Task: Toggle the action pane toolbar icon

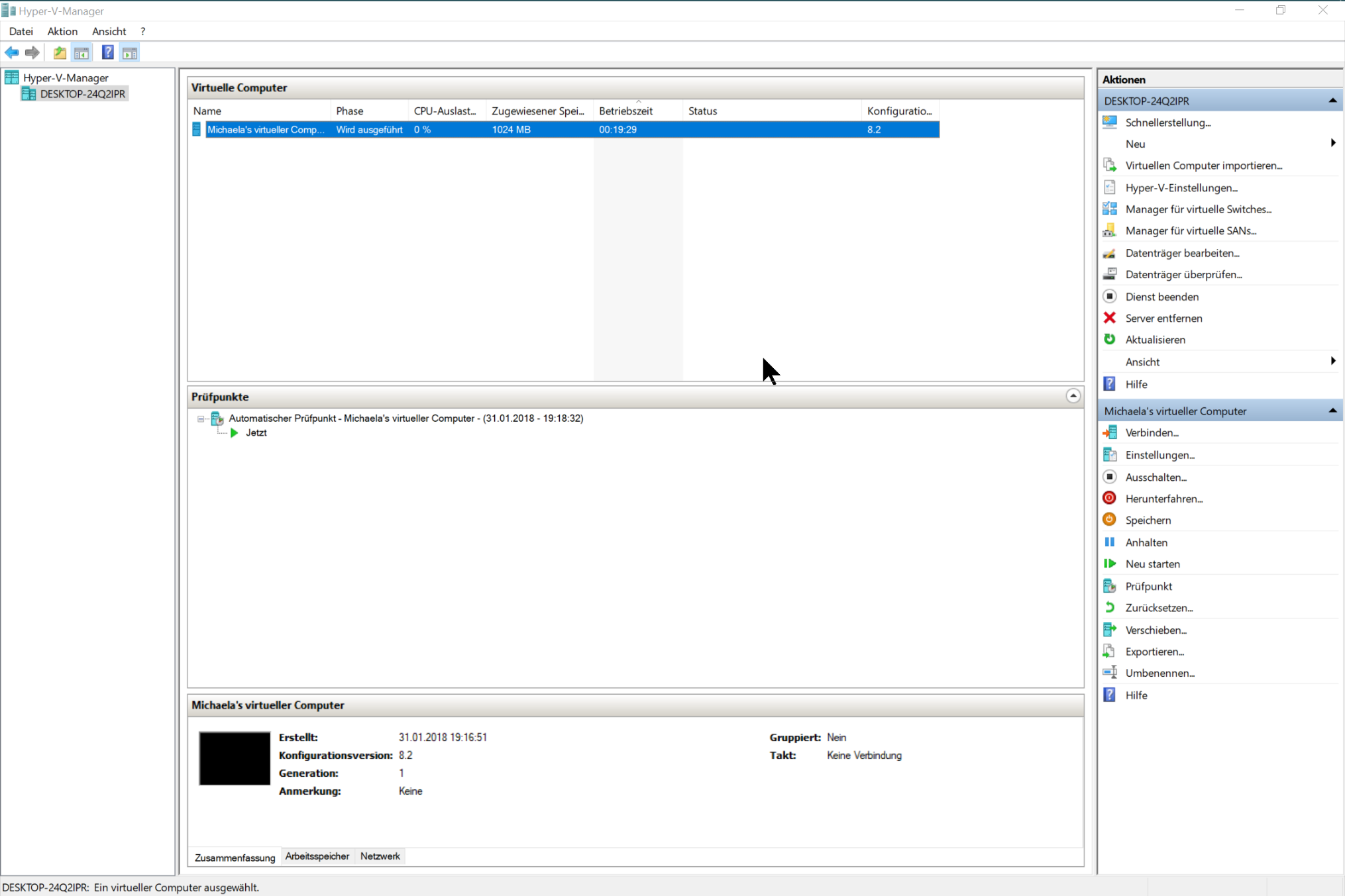Action: click(x=130, y=53)
